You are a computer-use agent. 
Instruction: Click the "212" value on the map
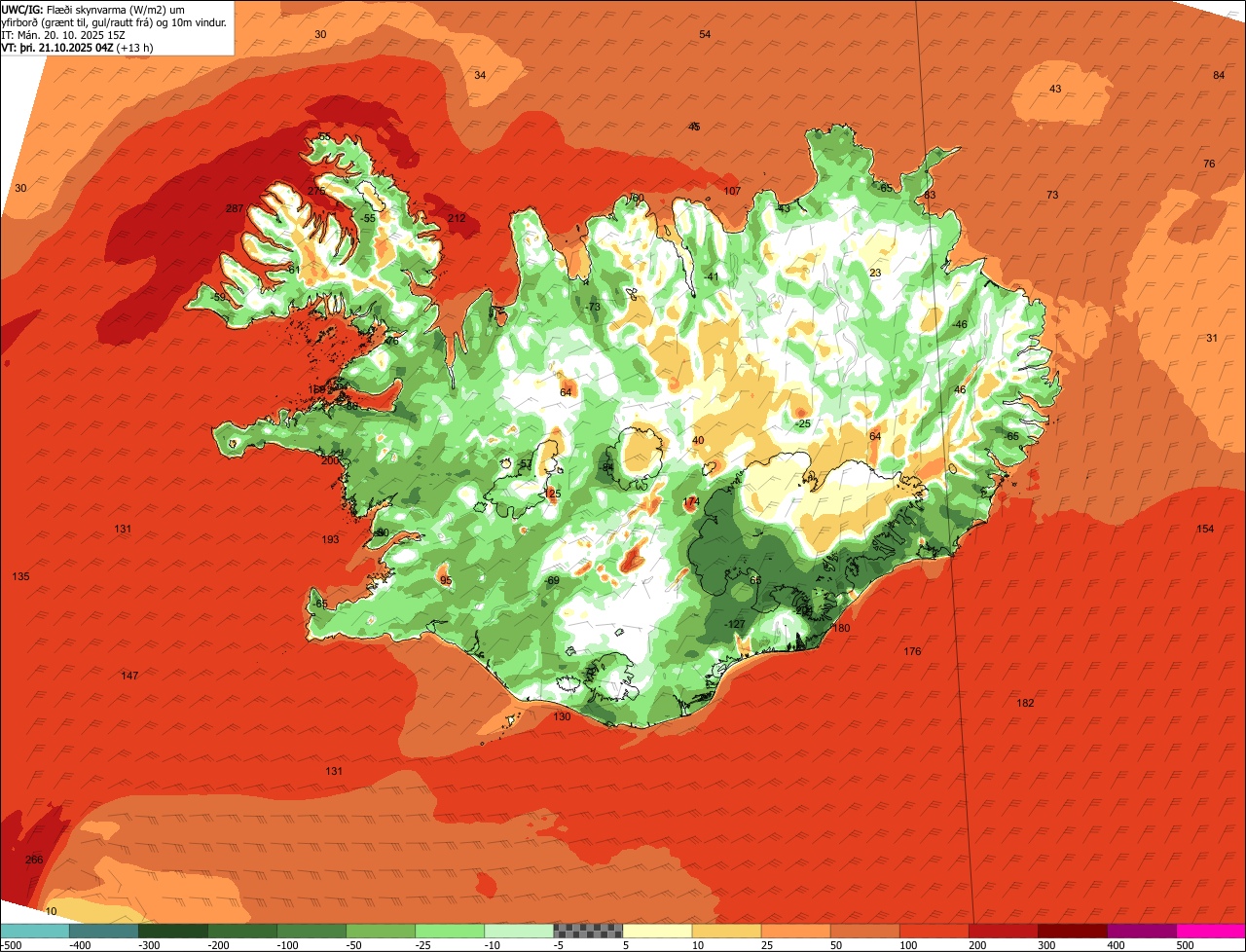(x=457, y=218)
